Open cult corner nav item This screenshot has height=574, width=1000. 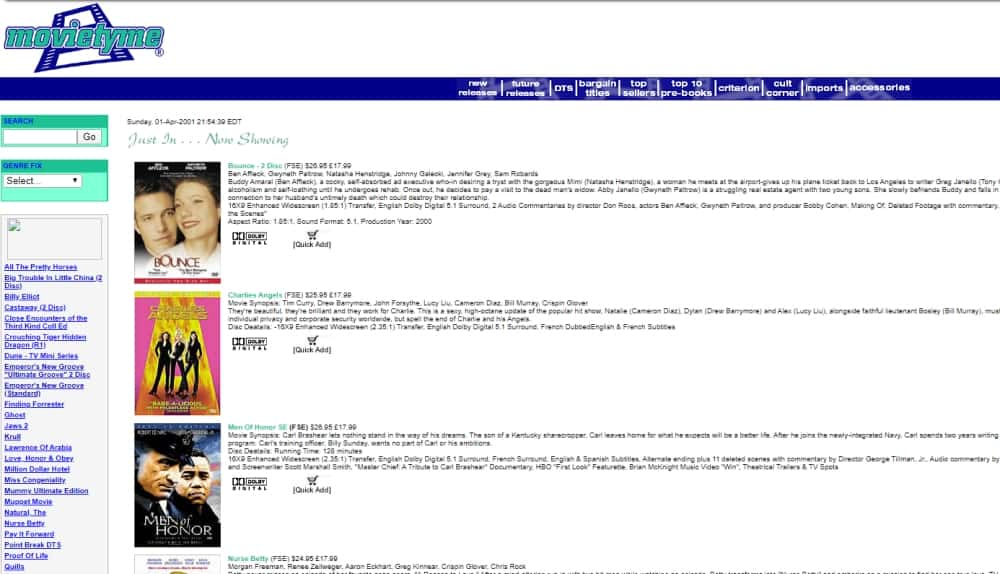click(x=783, y=88)
